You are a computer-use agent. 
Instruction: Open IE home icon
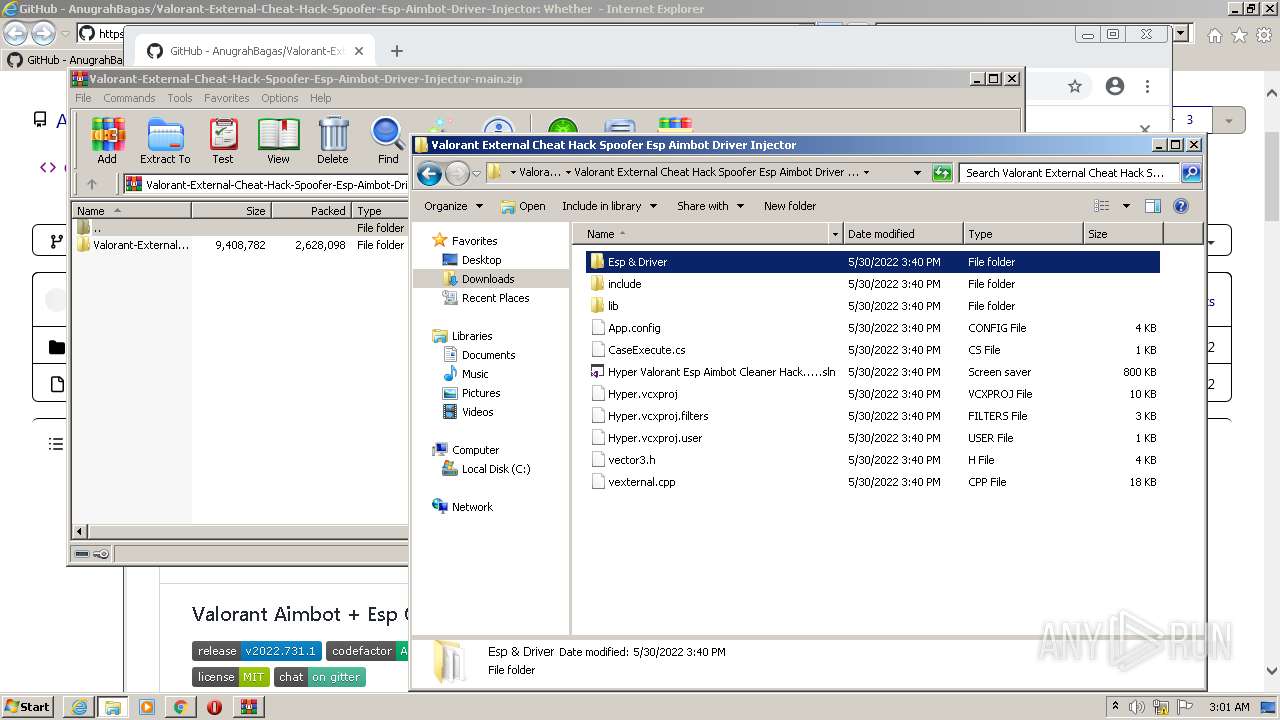[x=1215, y=35]
